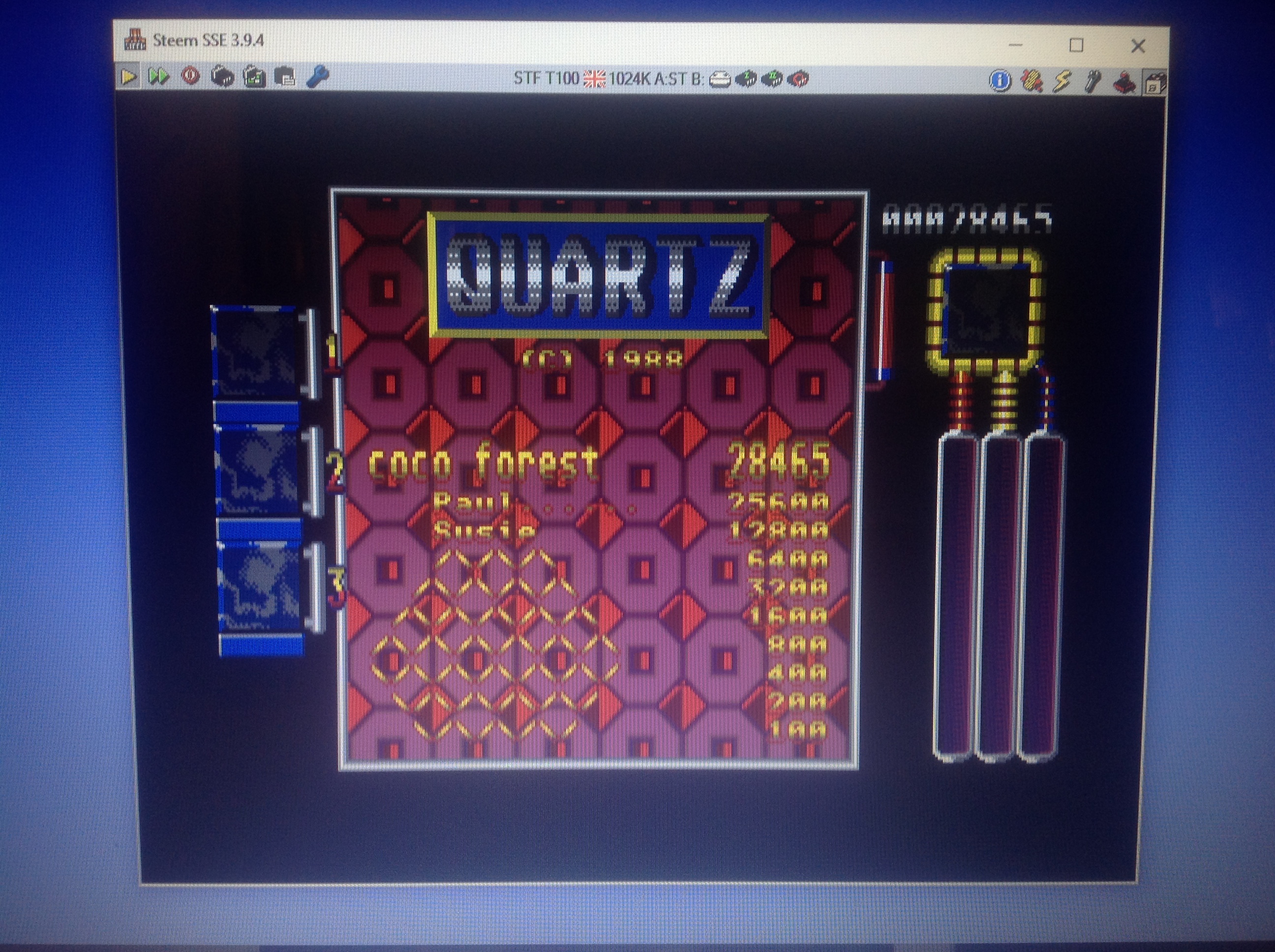Click the drive B printer-like icon
Screen dimensions: 1275x952
tap(720, 79)
